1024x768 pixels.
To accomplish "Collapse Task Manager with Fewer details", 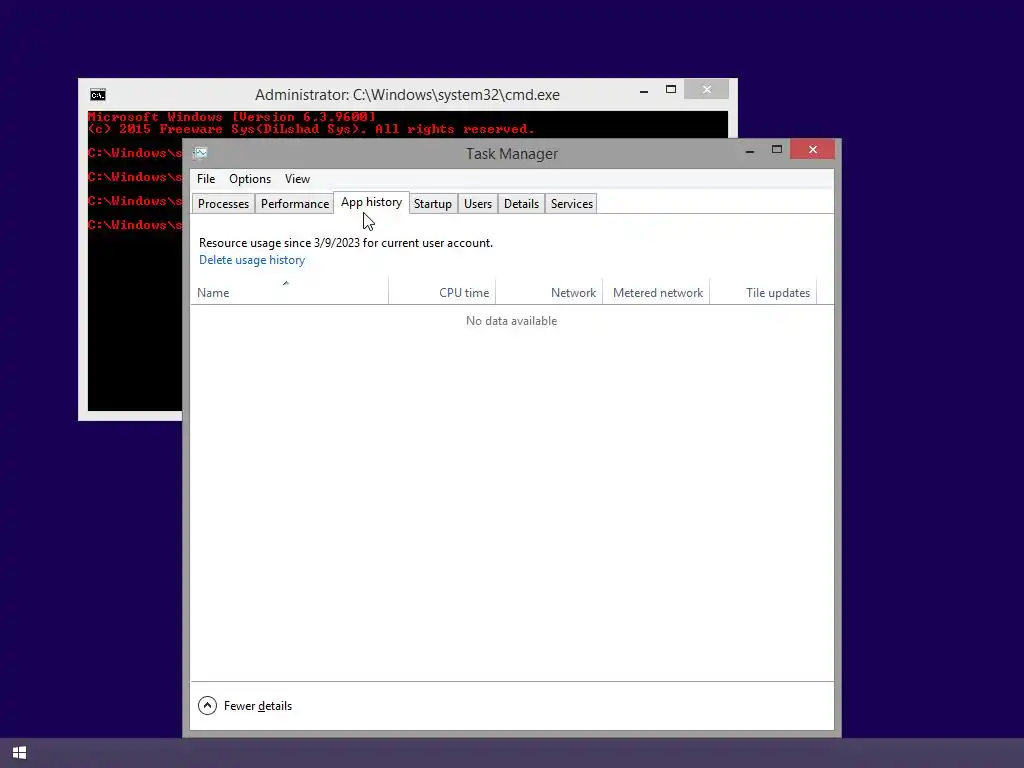I will click(245, 706).
